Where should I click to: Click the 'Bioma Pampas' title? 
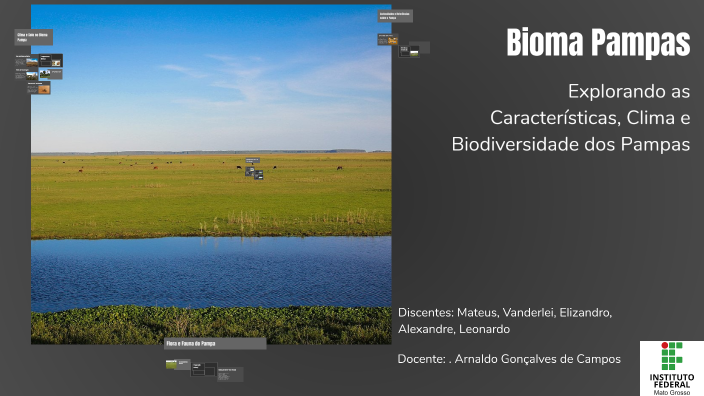598,43
